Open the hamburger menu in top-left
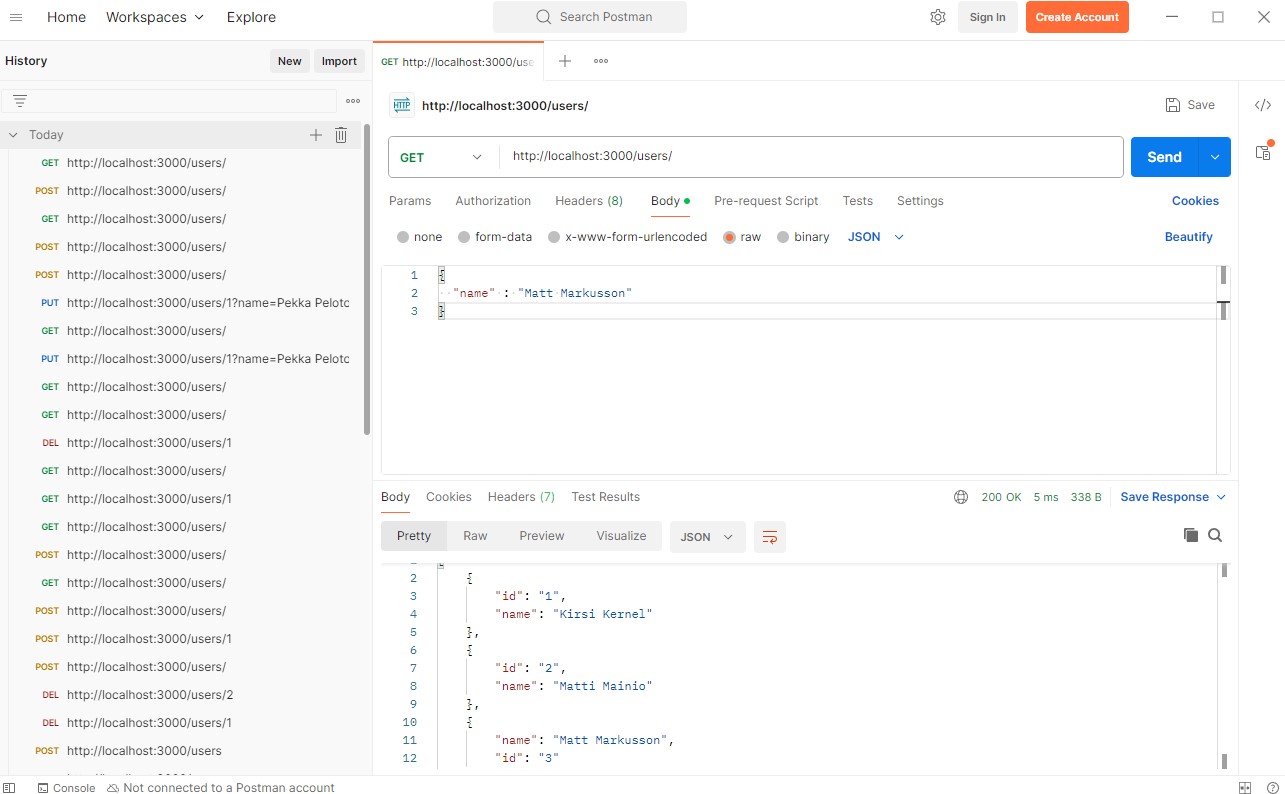The width and height of the screenshot is (1285, 794). (16, 17)
